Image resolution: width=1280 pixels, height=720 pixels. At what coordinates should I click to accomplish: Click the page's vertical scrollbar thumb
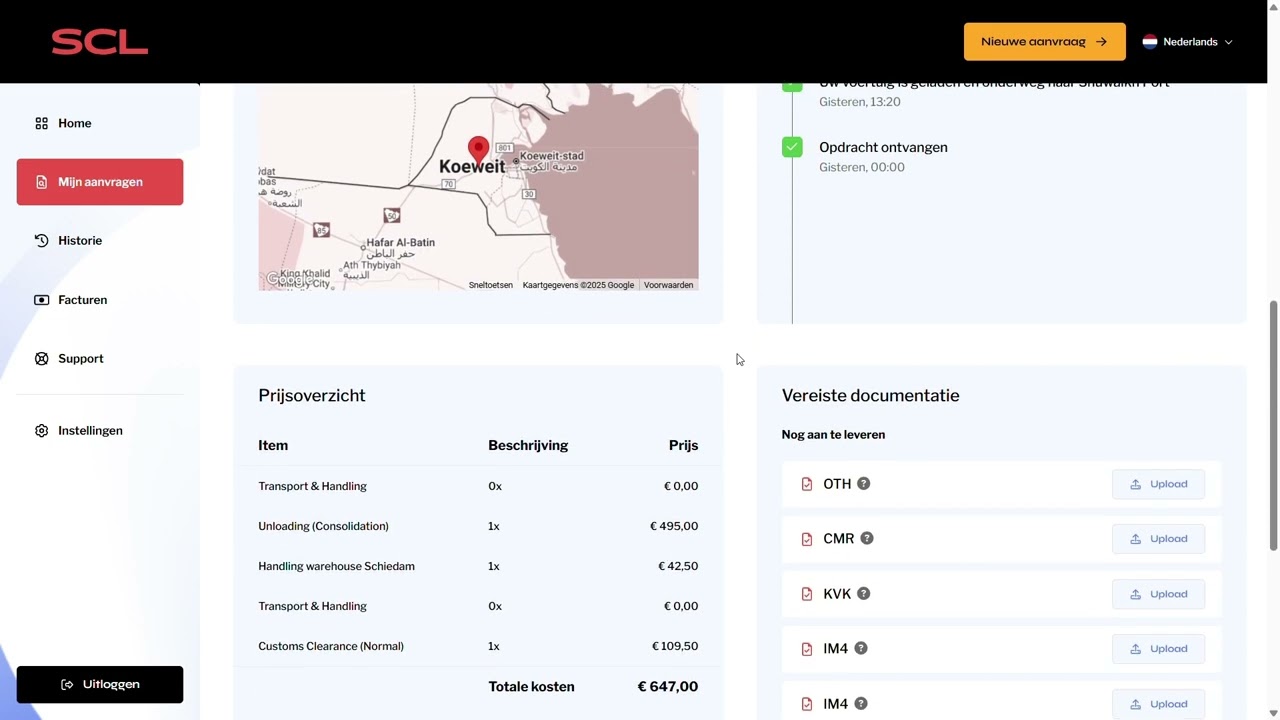click(x=1273, y=425)
